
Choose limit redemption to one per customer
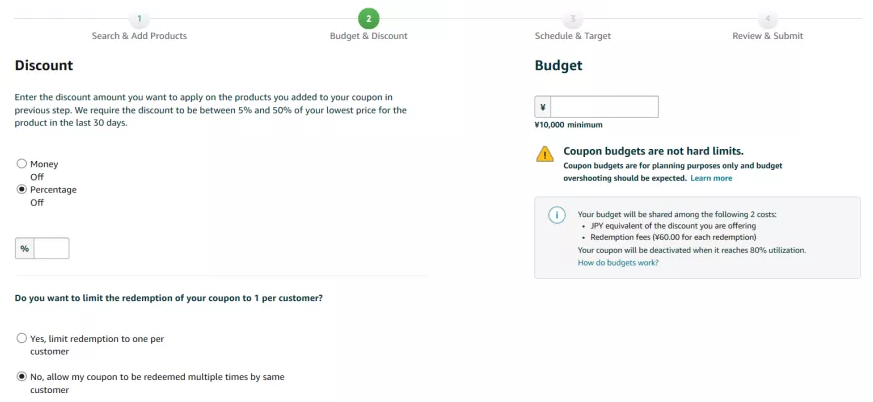22,338
